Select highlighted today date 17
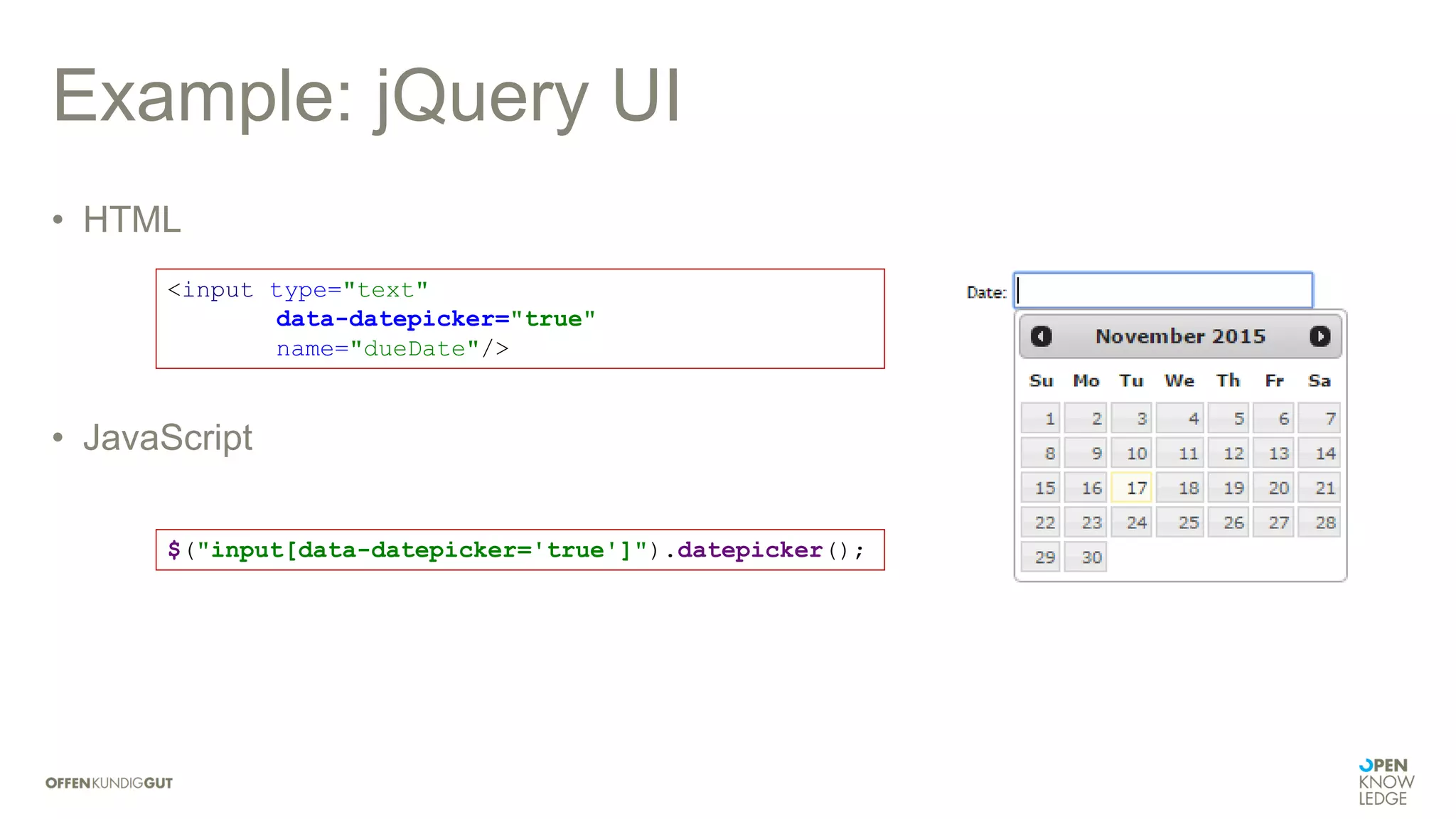The height and width of the screenshot is (819, 1456). coord(1131,488)
